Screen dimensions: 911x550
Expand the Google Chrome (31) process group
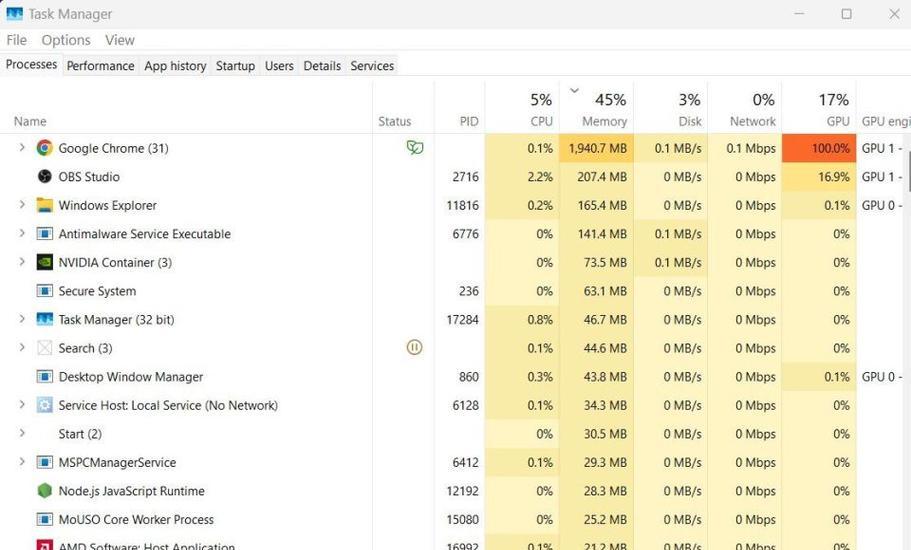(22, 148)
